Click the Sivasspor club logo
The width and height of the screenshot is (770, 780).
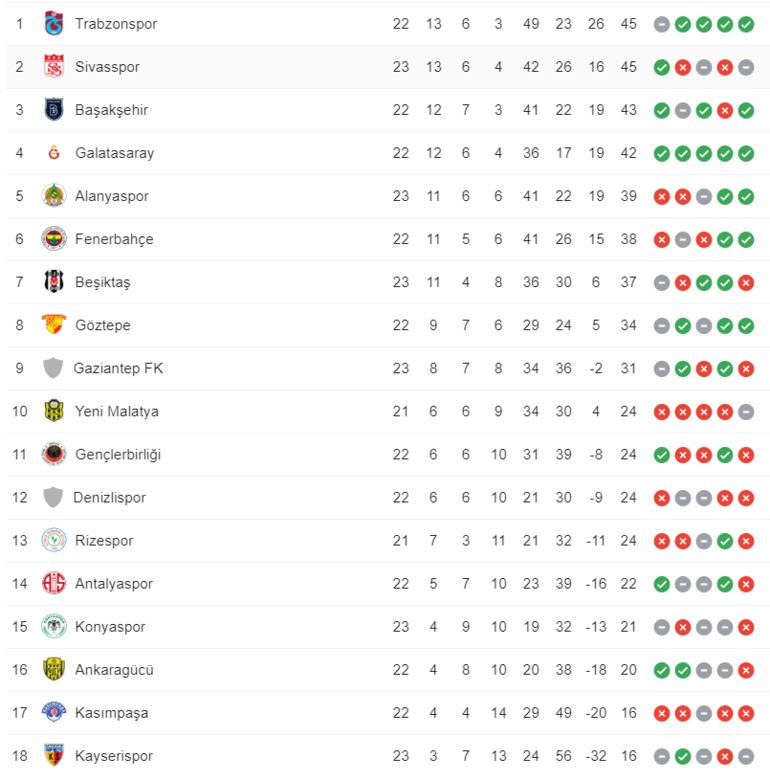pyautogui.click(x=54, y=66)
